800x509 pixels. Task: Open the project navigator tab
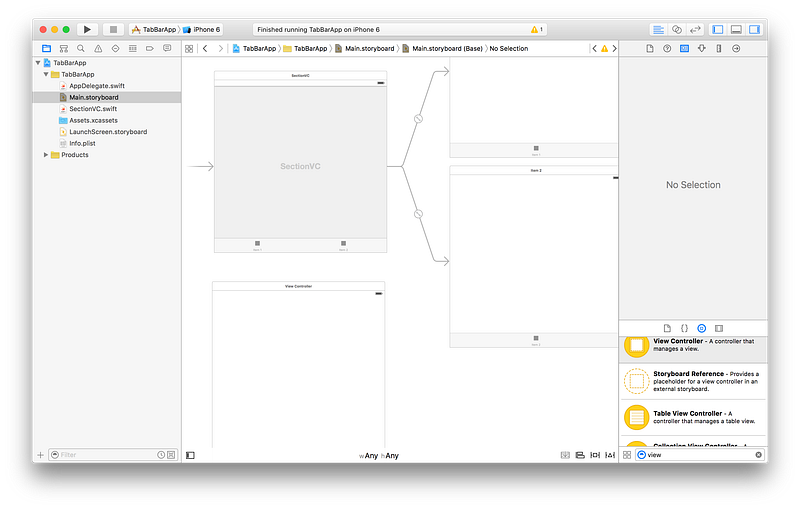point(46,48)
